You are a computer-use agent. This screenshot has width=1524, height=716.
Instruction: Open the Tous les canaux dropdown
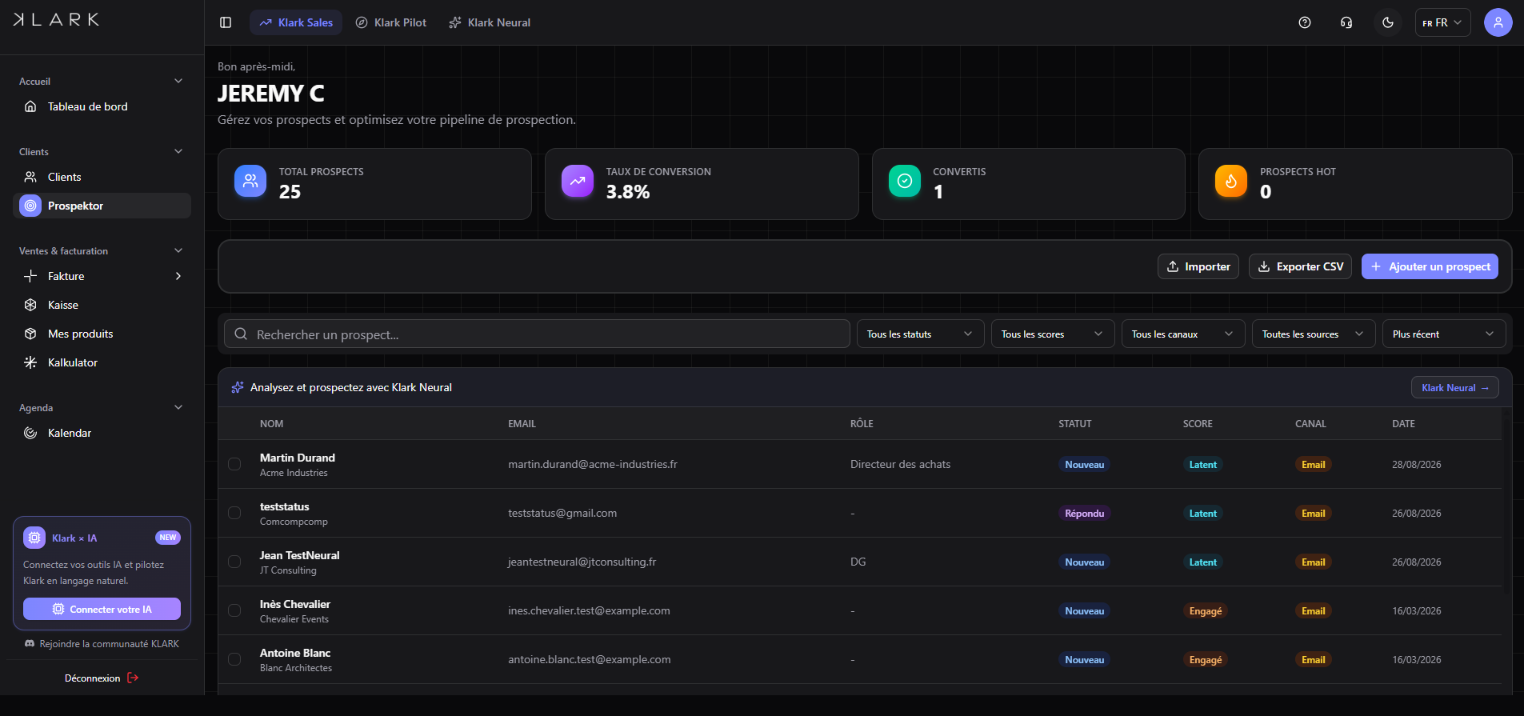click(1183, 334)
